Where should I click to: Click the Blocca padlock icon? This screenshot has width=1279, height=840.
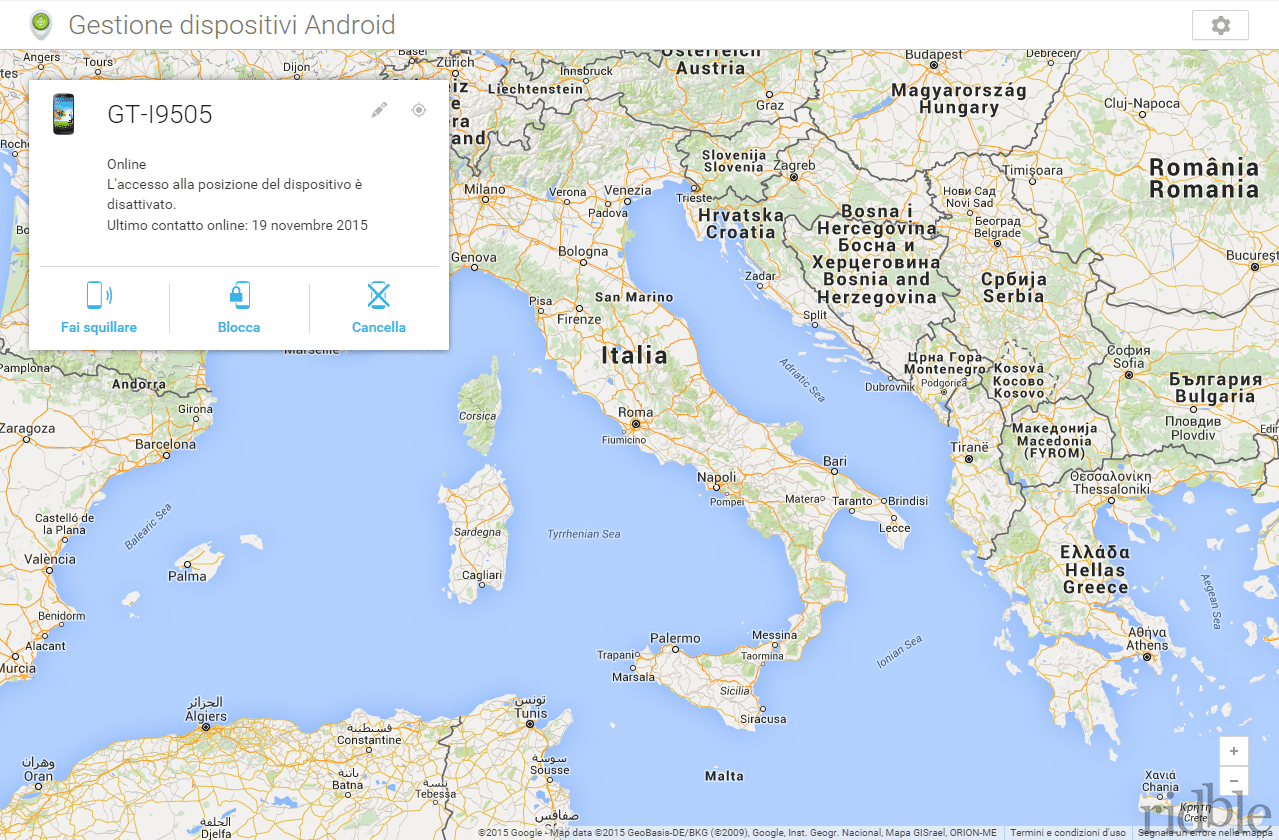tap(238, 294)
